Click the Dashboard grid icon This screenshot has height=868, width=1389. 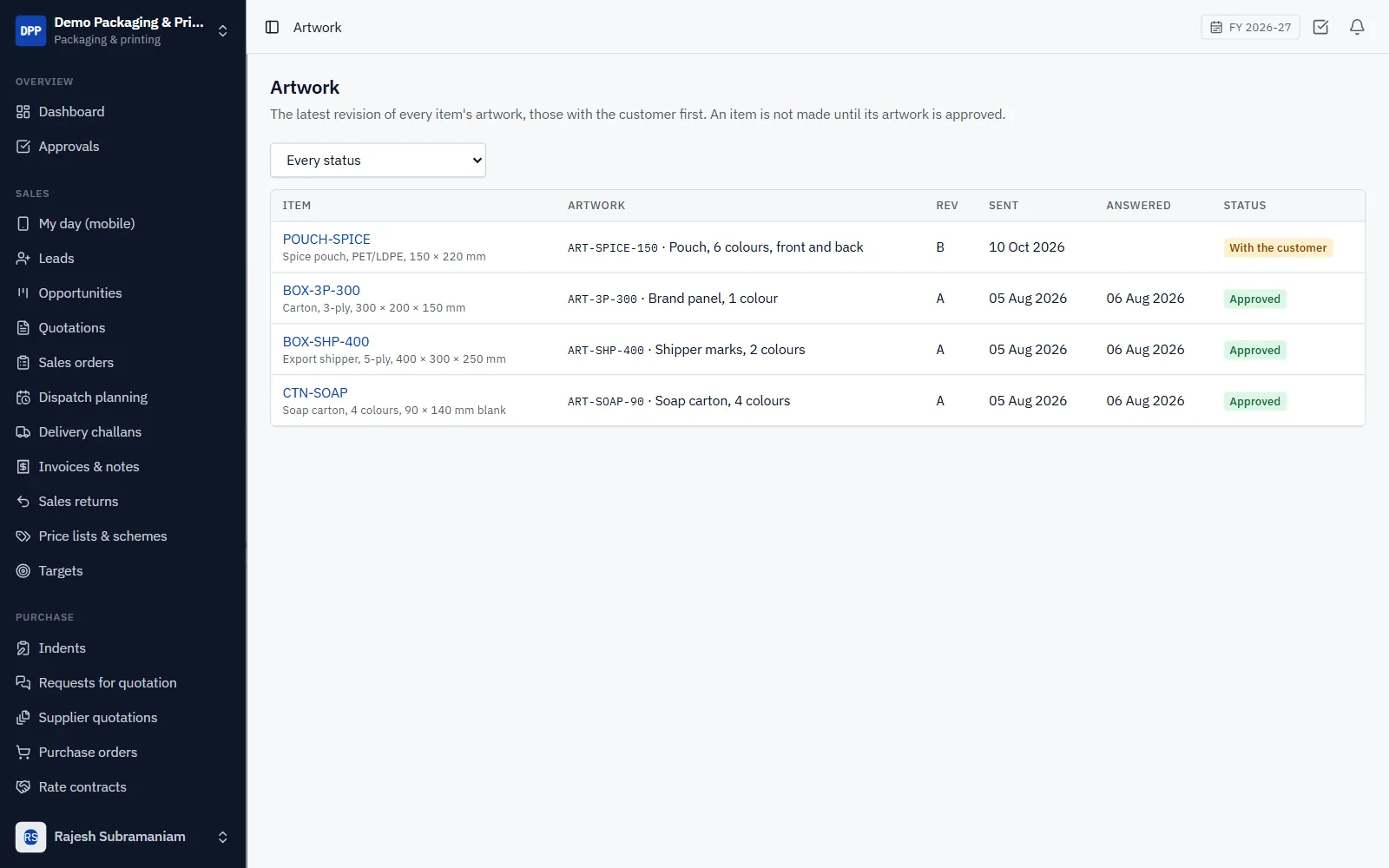pos(23,112)
